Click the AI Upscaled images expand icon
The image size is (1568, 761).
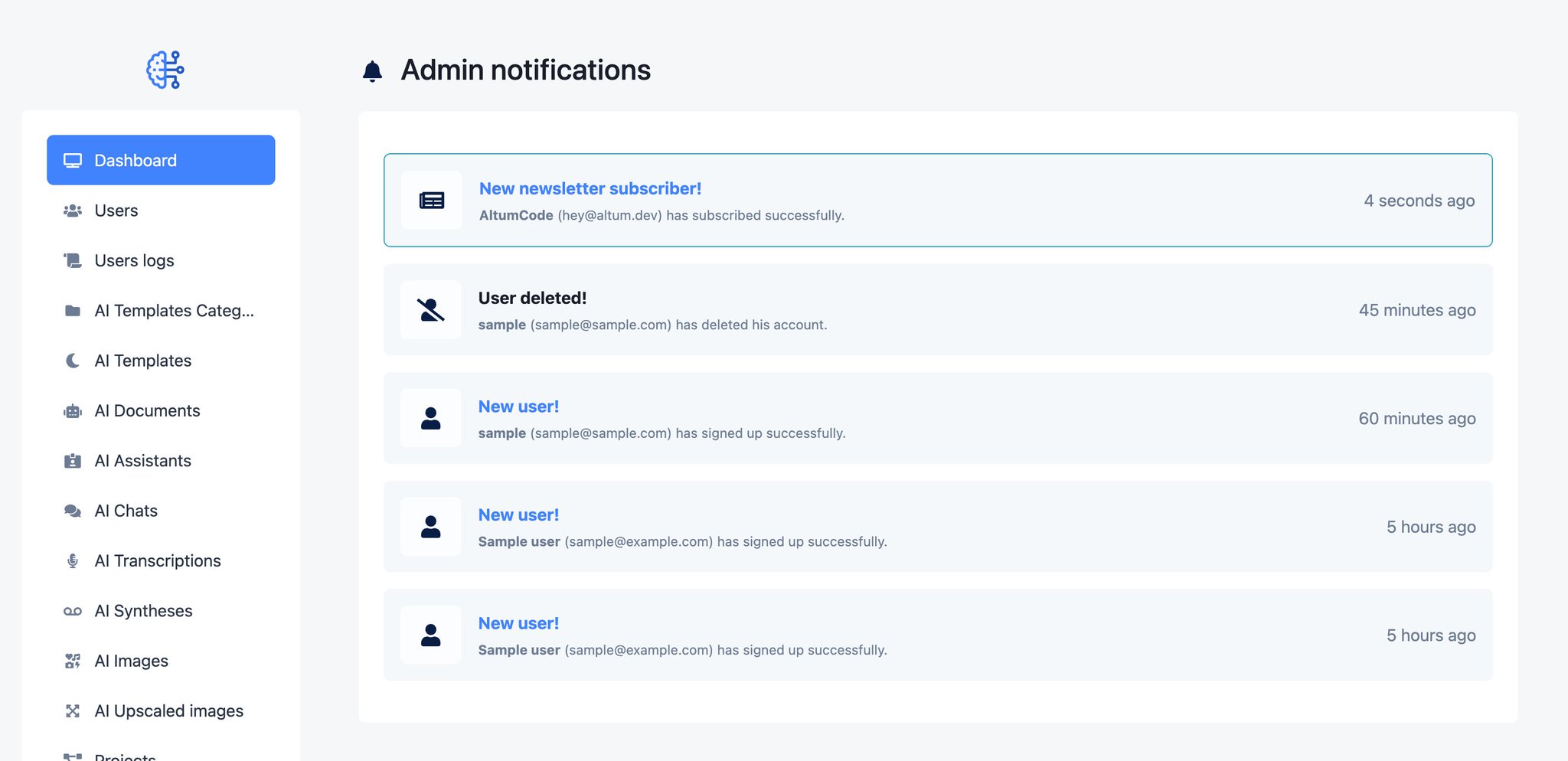(73, 711)
